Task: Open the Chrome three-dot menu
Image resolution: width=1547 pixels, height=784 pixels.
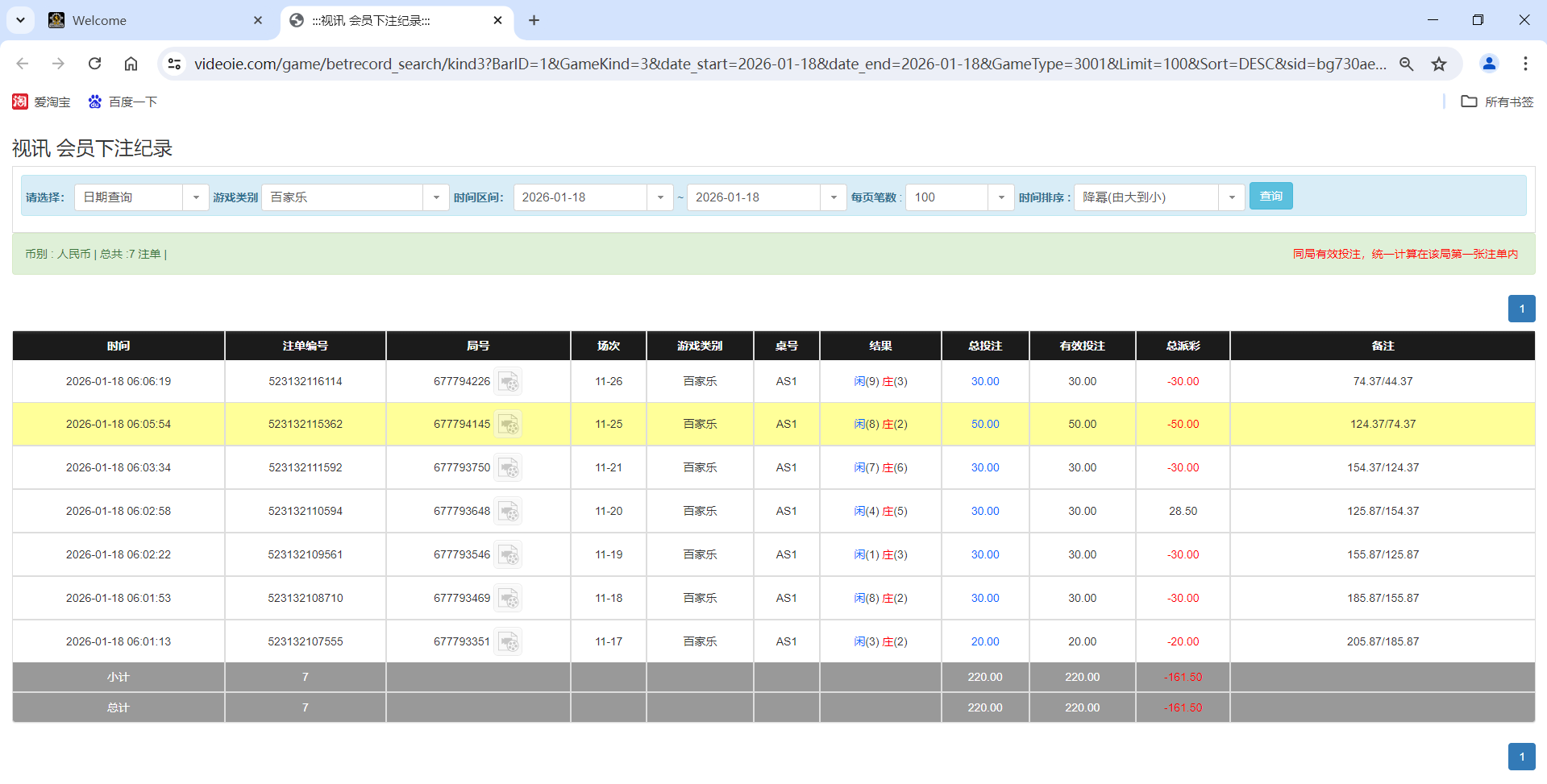Action: (1525, 64)
